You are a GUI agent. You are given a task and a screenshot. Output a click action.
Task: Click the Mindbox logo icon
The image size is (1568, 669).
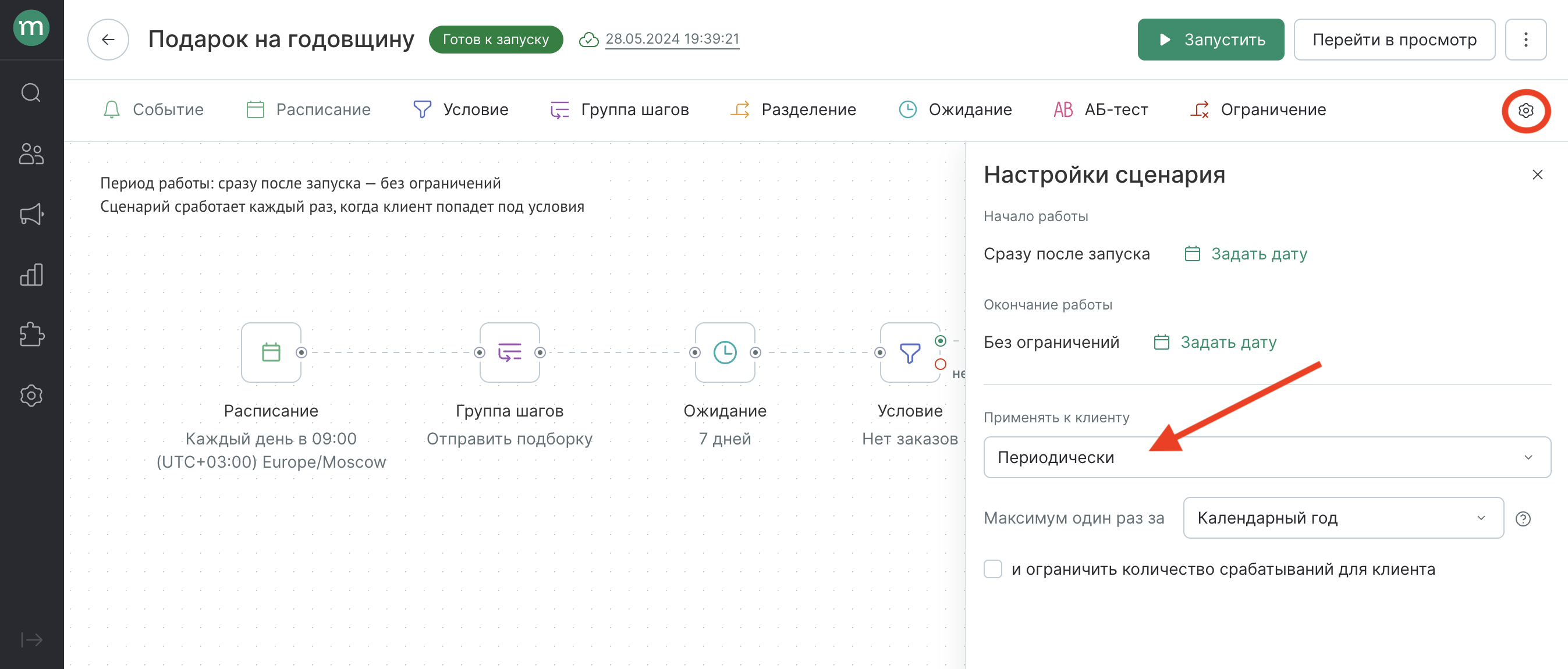[x=31, y=27]
